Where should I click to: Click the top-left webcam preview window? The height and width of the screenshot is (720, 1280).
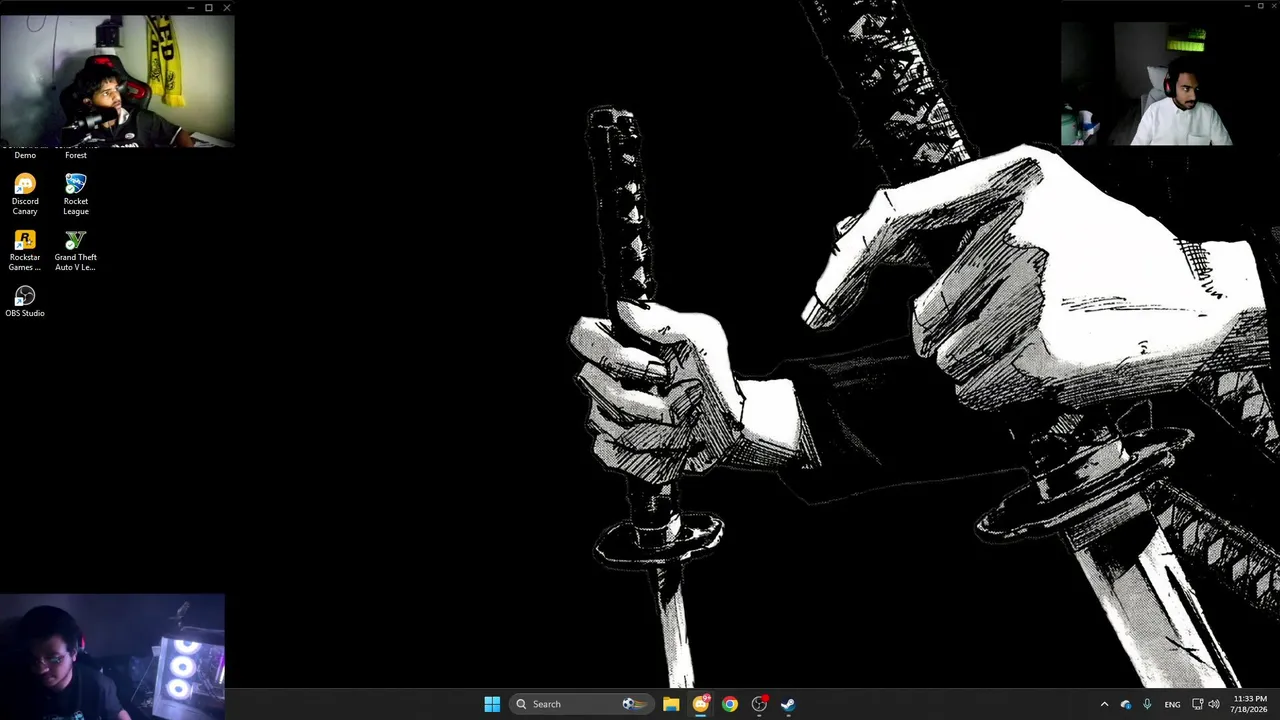tap(117, 80)
